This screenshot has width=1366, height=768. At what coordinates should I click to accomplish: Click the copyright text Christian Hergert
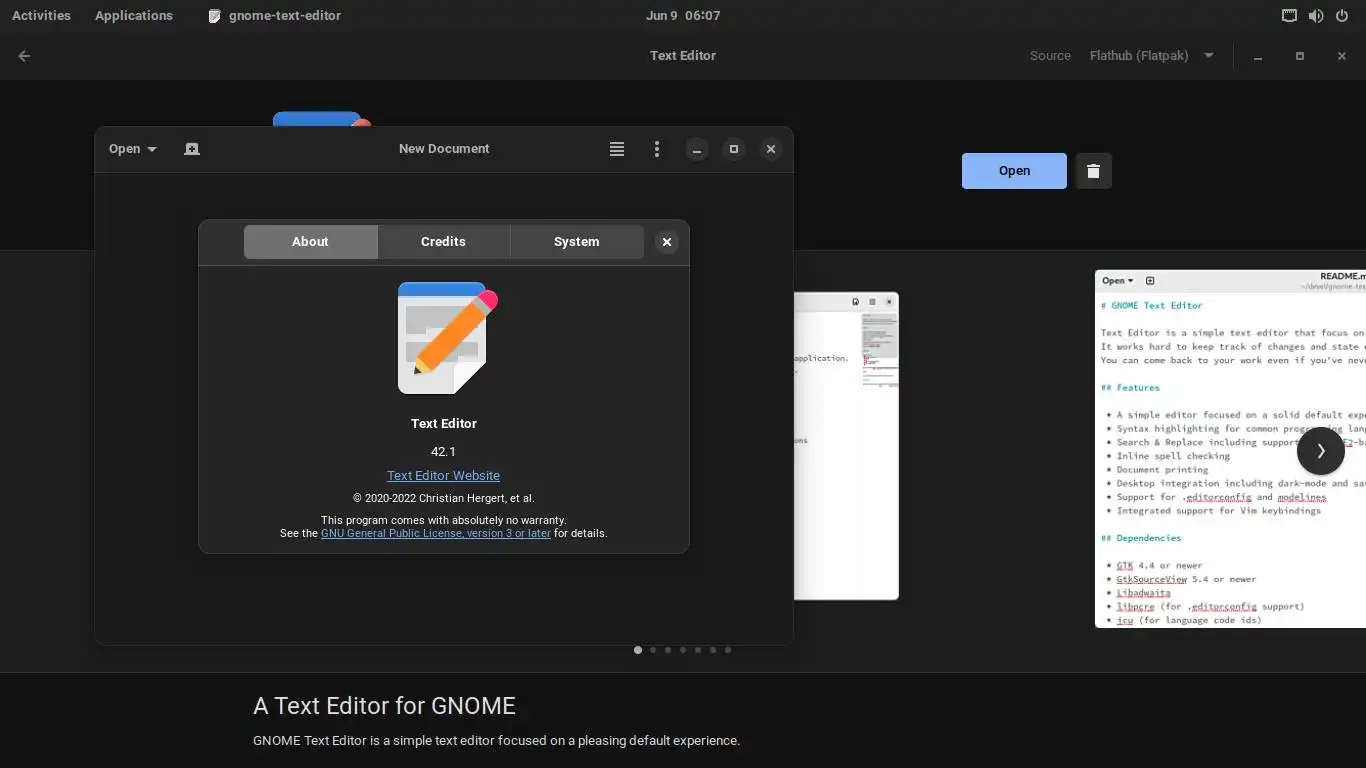443,498
